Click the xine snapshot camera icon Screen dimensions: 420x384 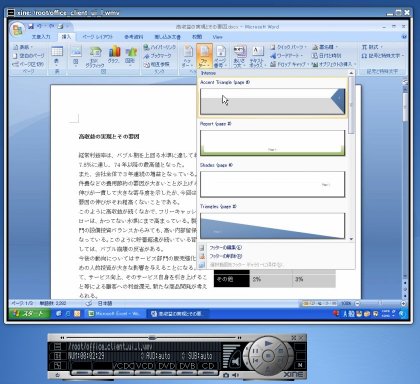coord(226,375)
